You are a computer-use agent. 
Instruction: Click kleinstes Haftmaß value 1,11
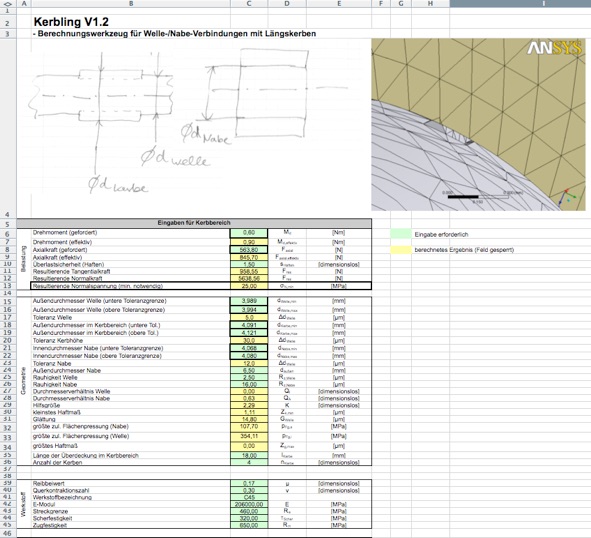click(x=249, y=412)
